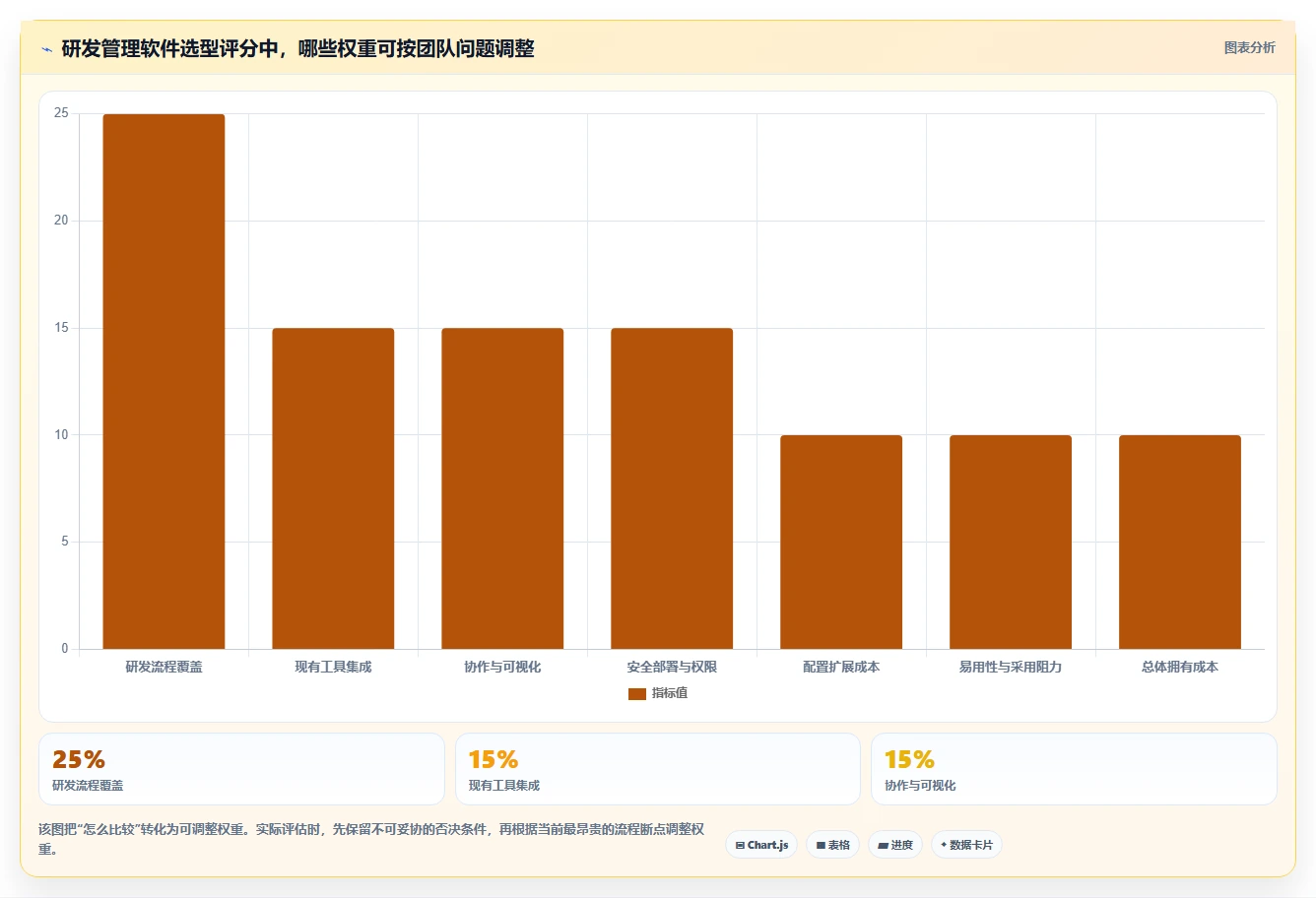Click x-axis label 配置扩展成本
1316x898 pixels.
[841, 667]
